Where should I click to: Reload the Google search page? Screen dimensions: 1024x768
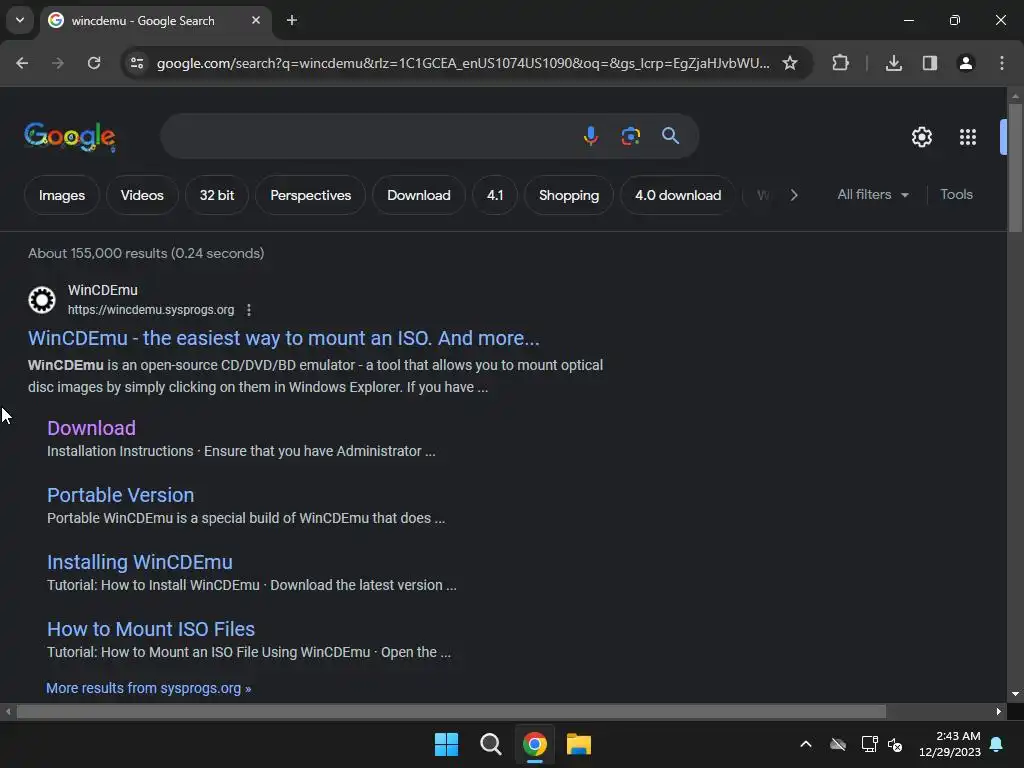tap(94, 63)
